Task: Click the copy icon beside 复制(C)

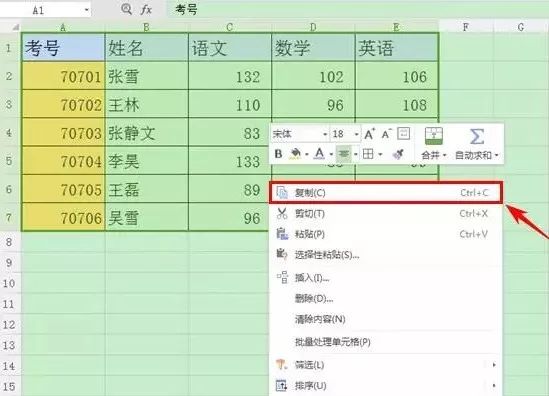Action: pyautogui.click(x=282, y=193)
